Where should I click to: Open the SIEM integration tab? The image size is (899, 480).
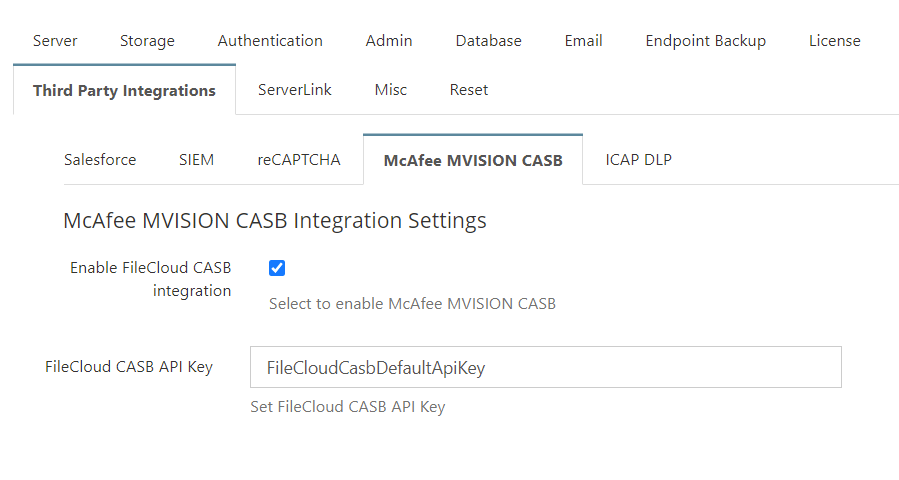[x=196, y=159]
